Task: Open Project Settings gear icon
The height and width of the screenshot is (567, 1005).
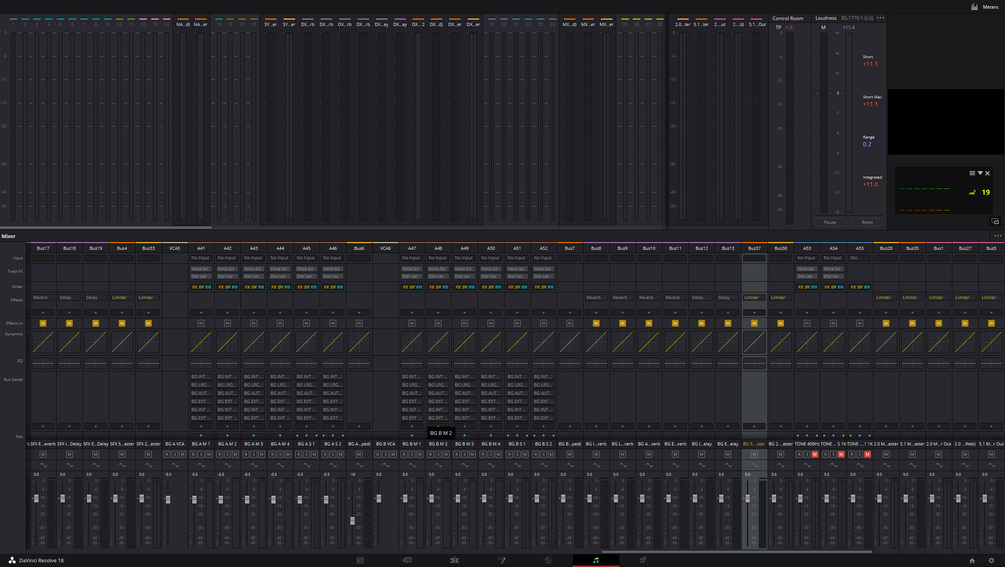Action: [x=992, y=561]
